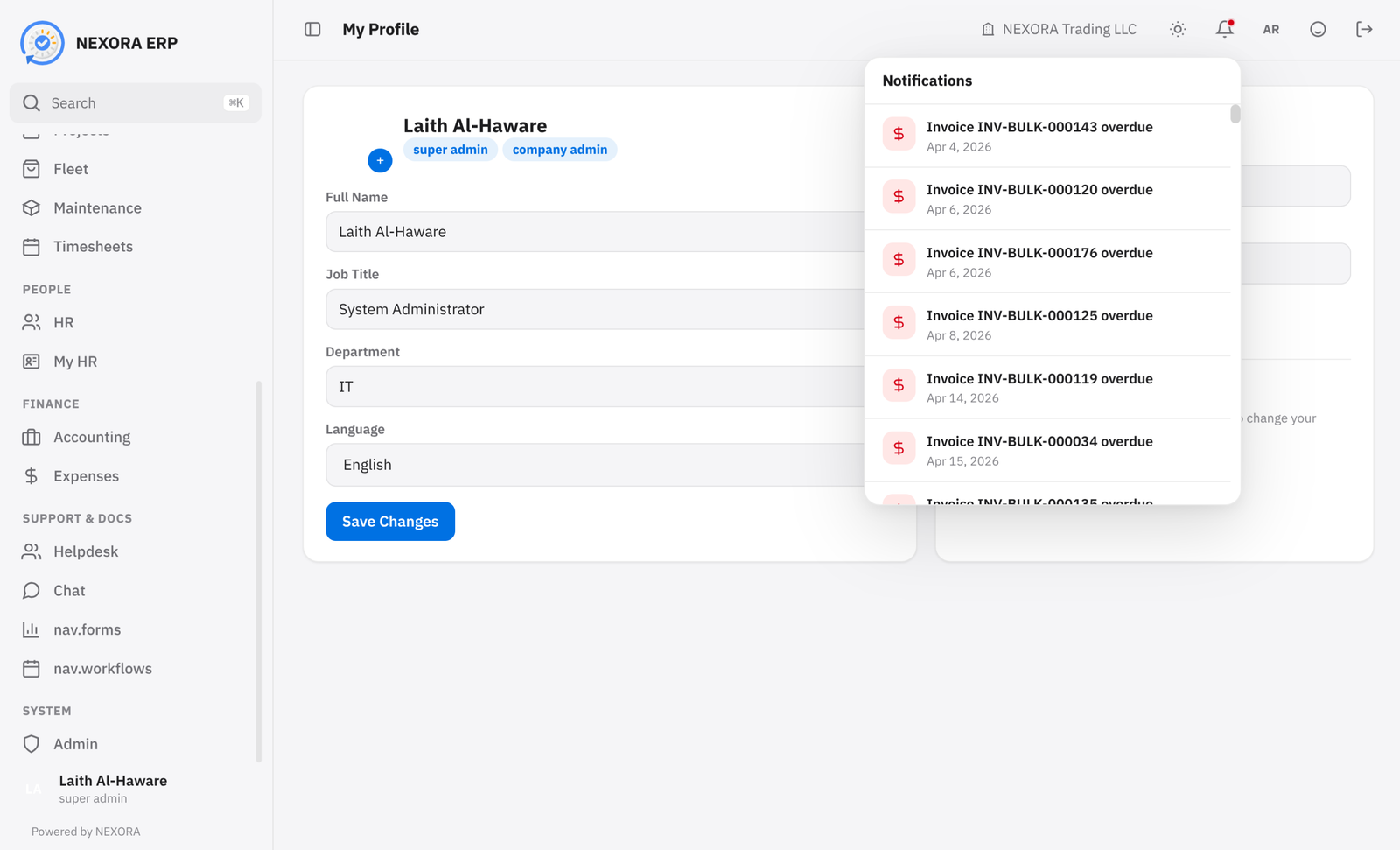Click the dollar icon beside INV-BULK-000143
The height and width of the screenshot is (850, 1400).
coord(899,134)
